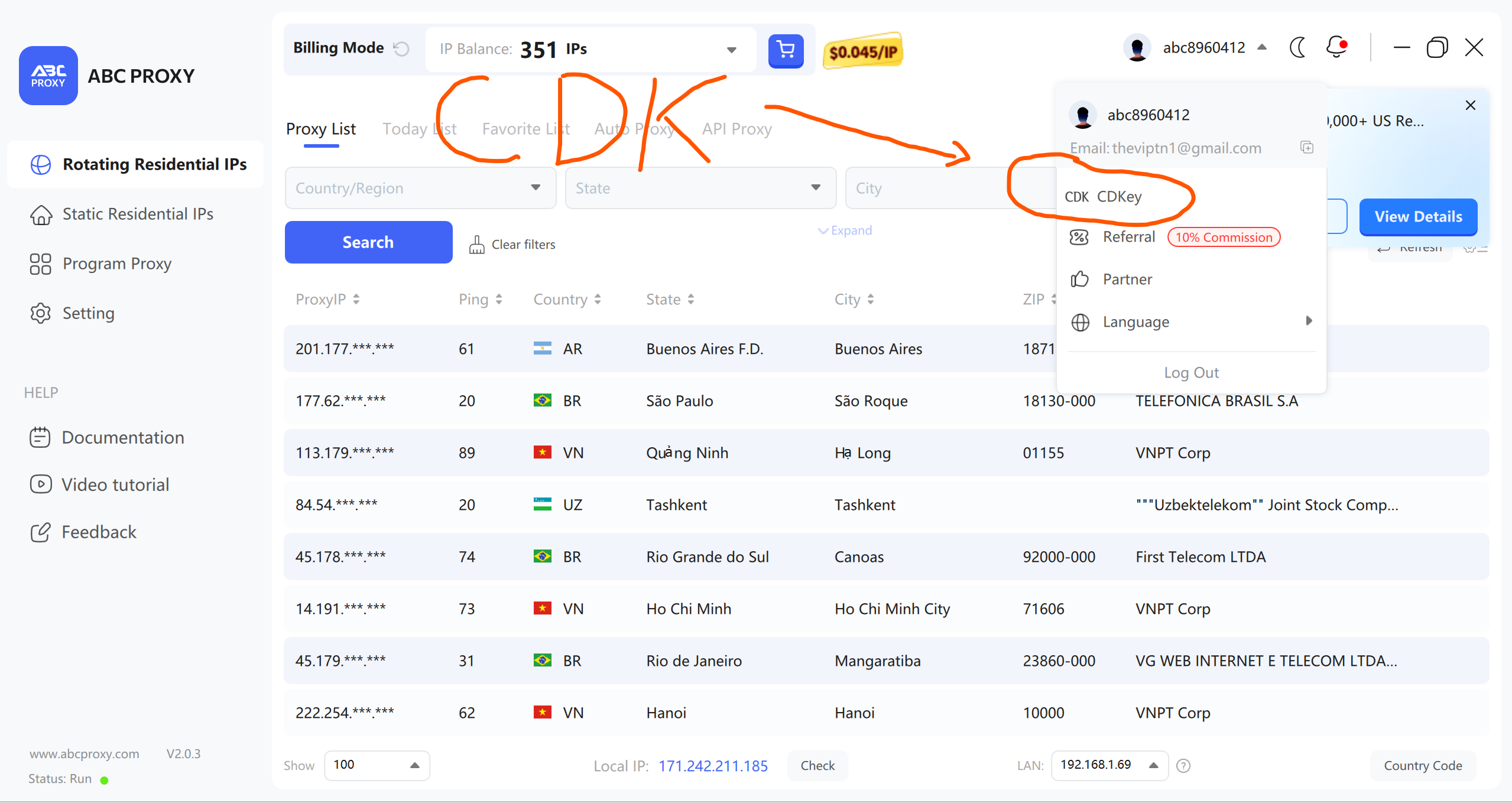The height and width of the screenshot is (803, 1512).
Task: Click the View Details button
Action: click(1417, 217)
